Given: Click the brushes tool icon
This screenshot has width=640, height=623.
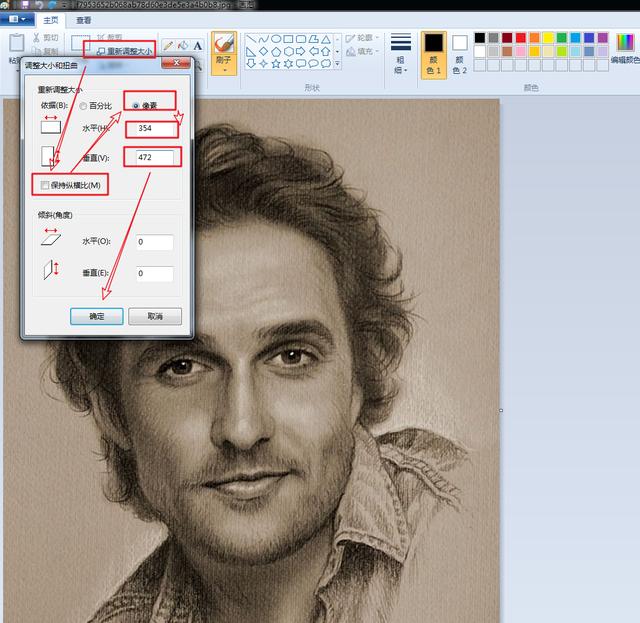Looking at the screenshot, I should pyautogui.click(x=225, y=45).
